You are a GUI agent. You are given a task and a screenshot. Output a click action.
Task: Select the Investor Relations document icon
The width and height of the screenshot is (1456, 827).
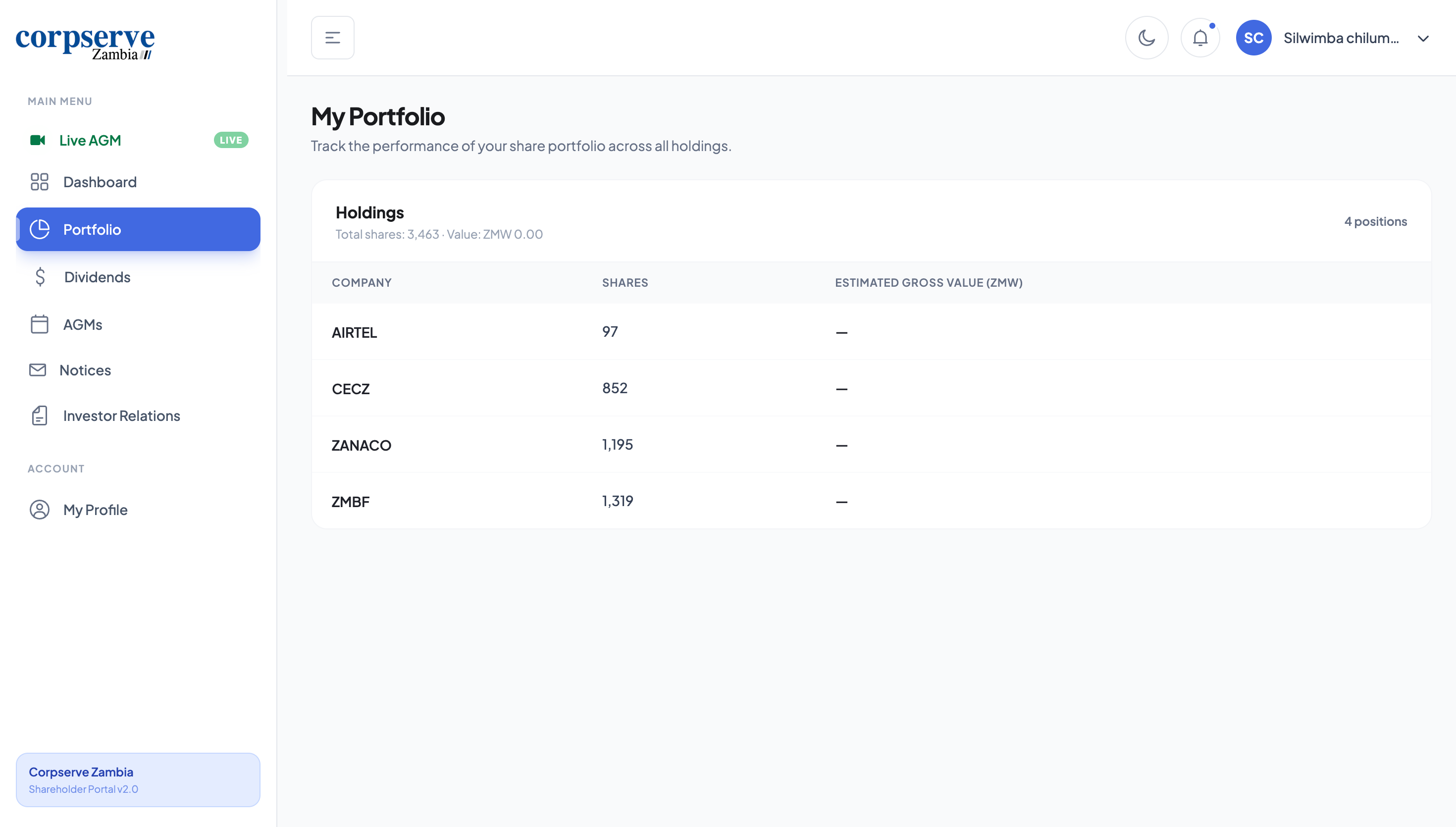39,415
